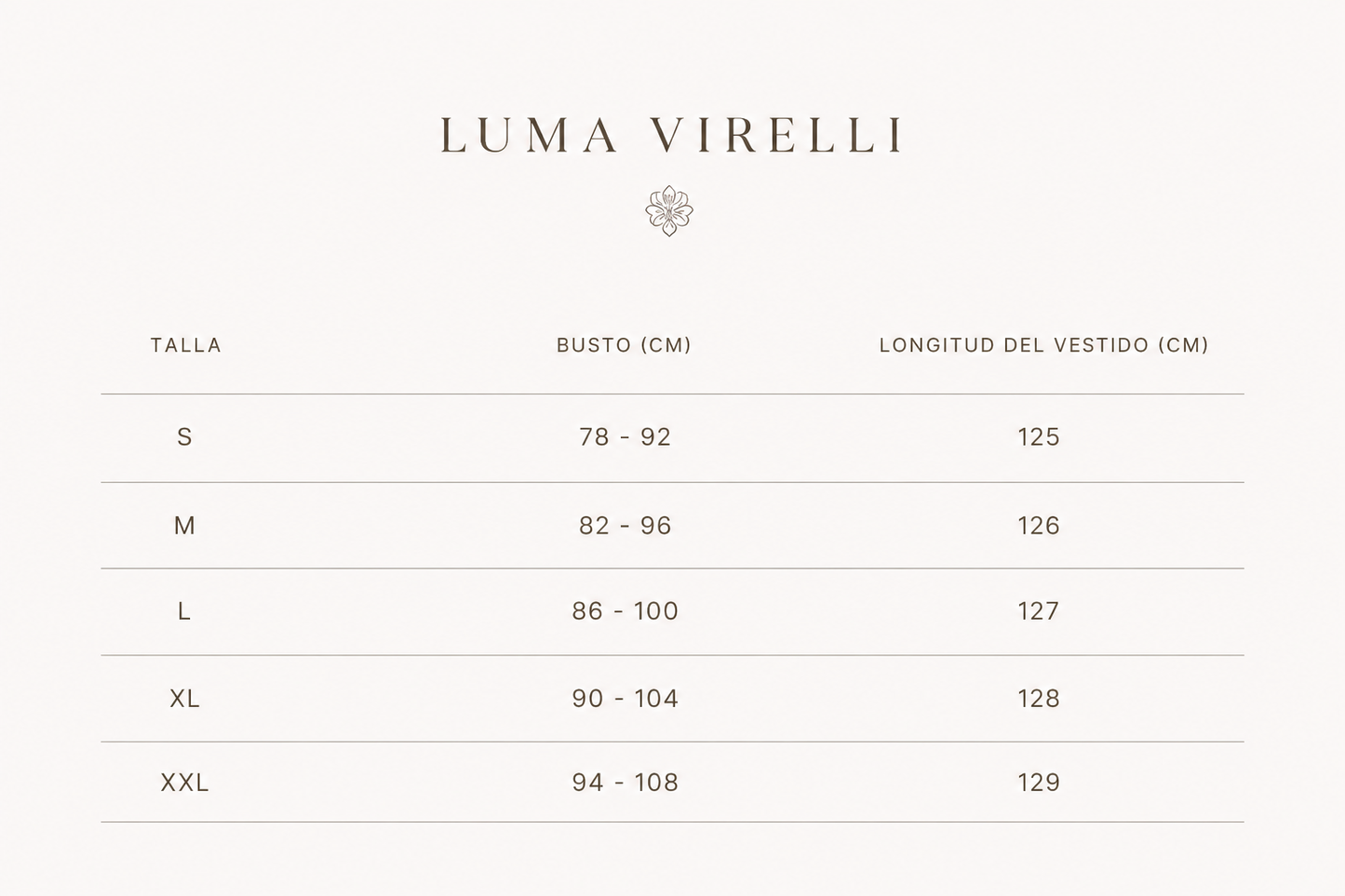Click bust measurement 86 - 100
Image resolution: width=1345 pixels, height=896 pixels.
coord(625,611)
